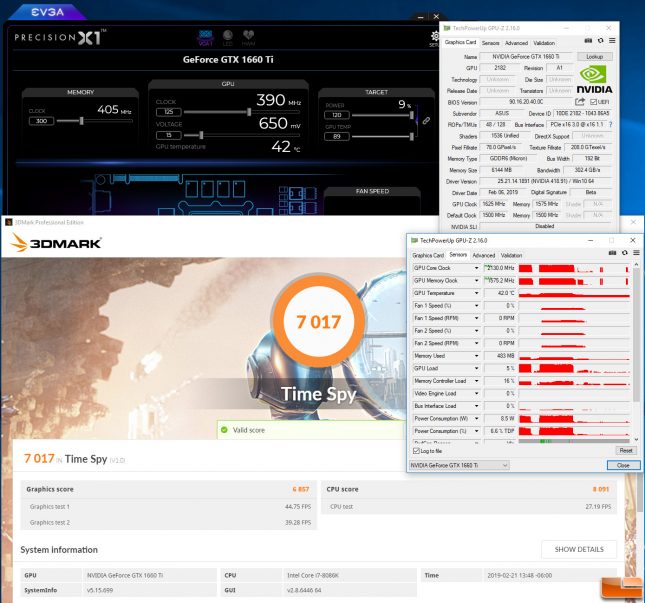
Task: Switch to Validation tab in back GPU-Z window
Action: [x=544, y=43]
